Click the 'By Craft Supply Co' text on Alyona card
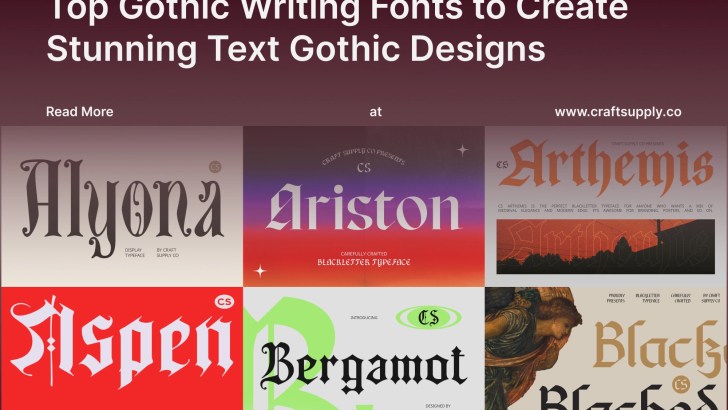728x410 pixels. [168, 253]
